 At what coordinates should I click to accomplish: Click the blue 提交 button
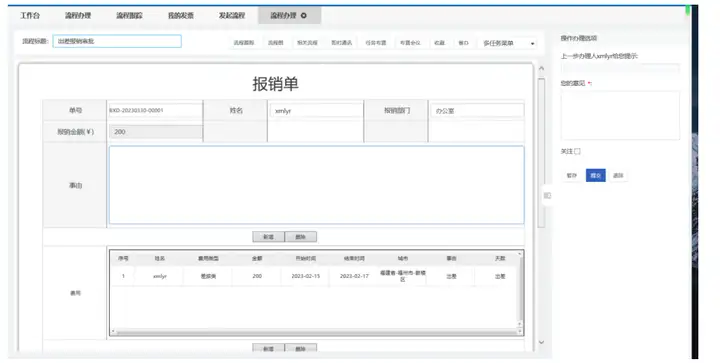(596, 175)
